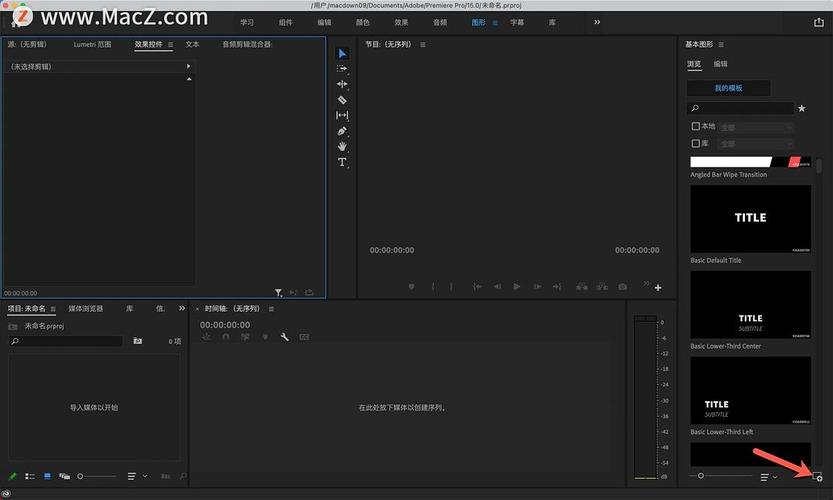Switch to the 编辑 tab in Essential Graphics
833x500 pixels.
click(720, 64)
